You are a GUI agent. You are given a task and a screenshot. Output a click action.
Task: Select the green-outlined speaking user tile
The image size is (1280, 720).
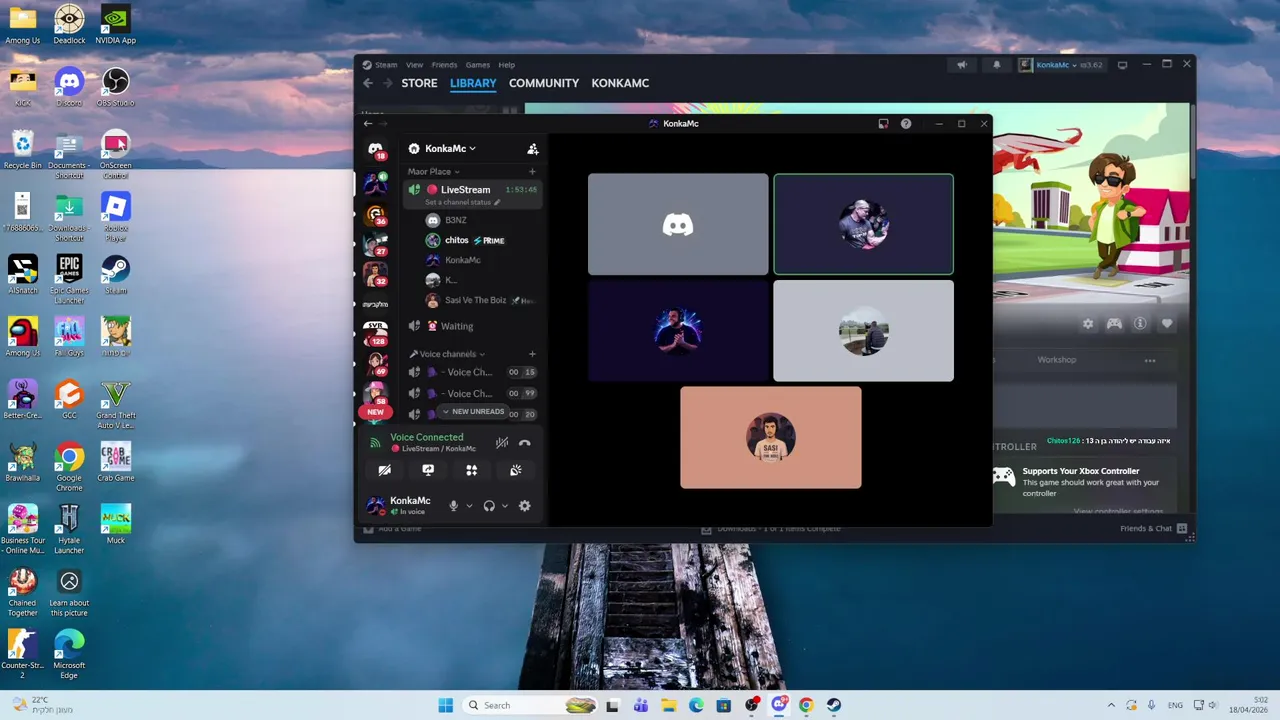(863, 224)
